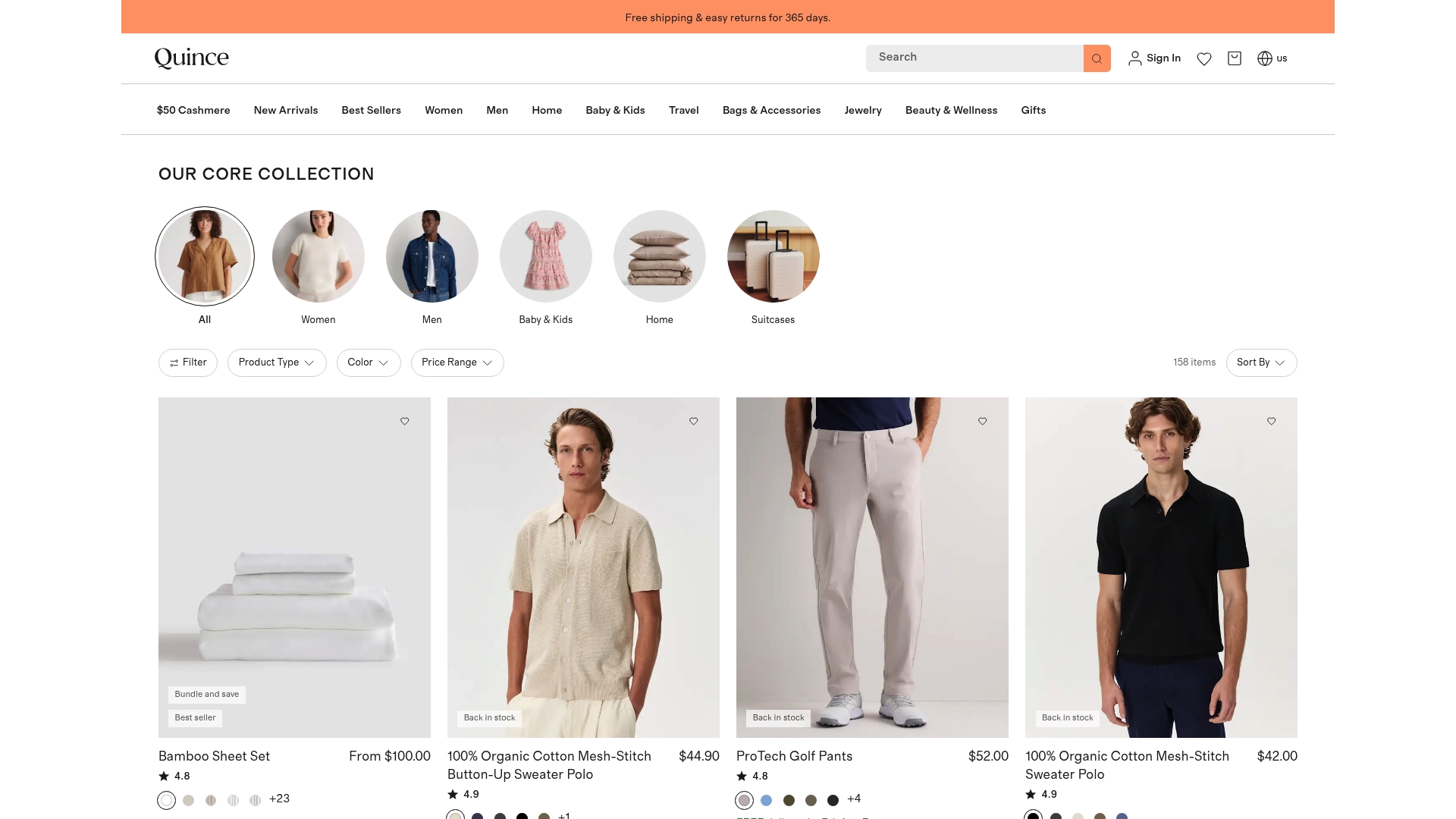Open Bags & Accessories menu
This screenshot has width=1456, height=819.
[x=771, y=110]
